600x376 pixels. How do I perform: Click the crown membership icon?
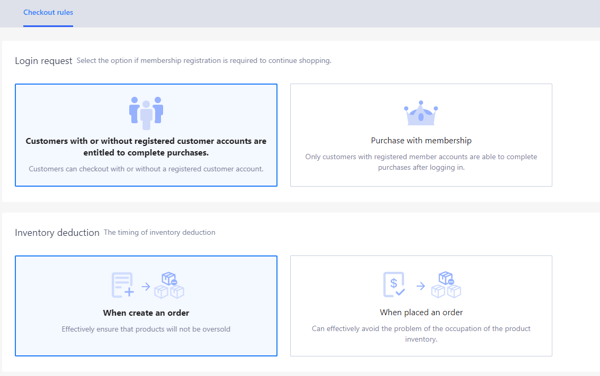tap(421, 113)
